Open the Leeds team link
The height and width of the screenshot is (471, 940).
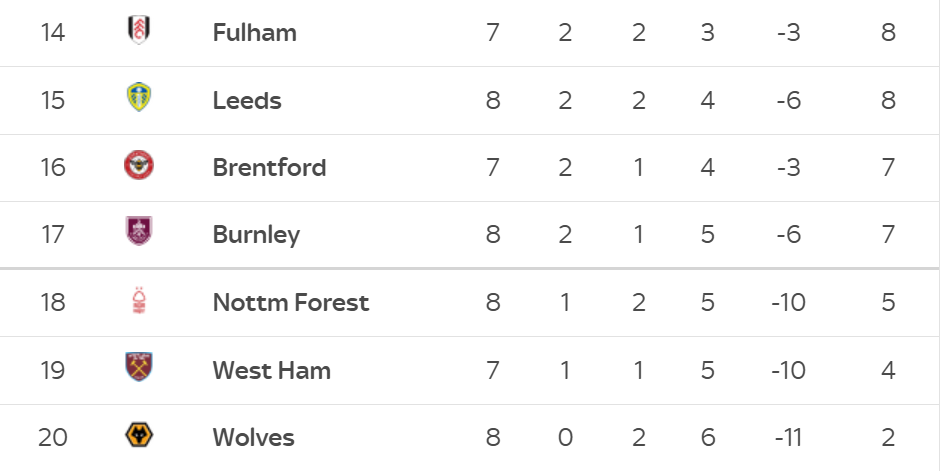[247, 100]
